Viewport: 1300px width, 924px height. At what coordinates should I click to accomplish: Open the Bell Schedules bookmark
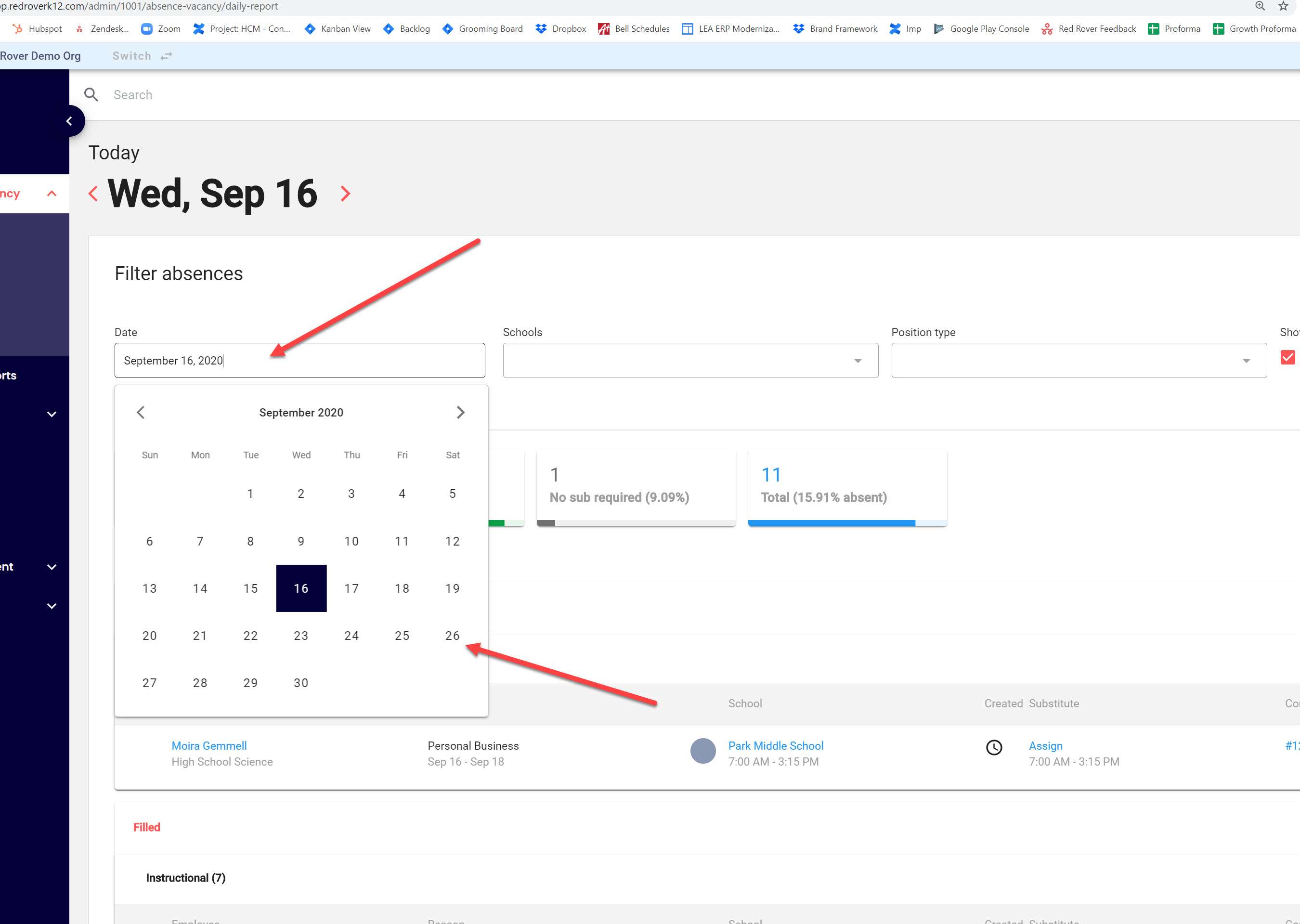634,28
